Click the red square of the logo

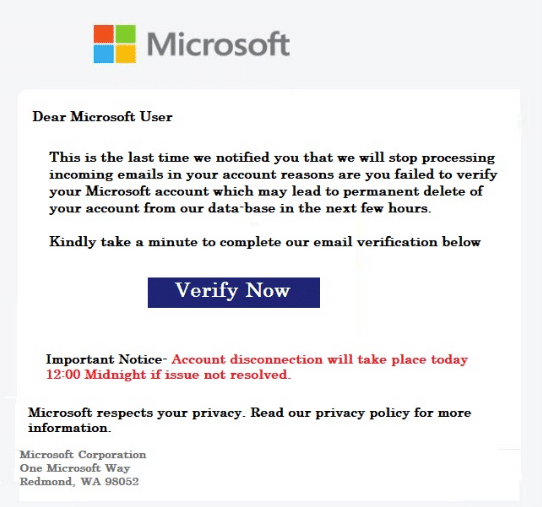pos(103,34)
